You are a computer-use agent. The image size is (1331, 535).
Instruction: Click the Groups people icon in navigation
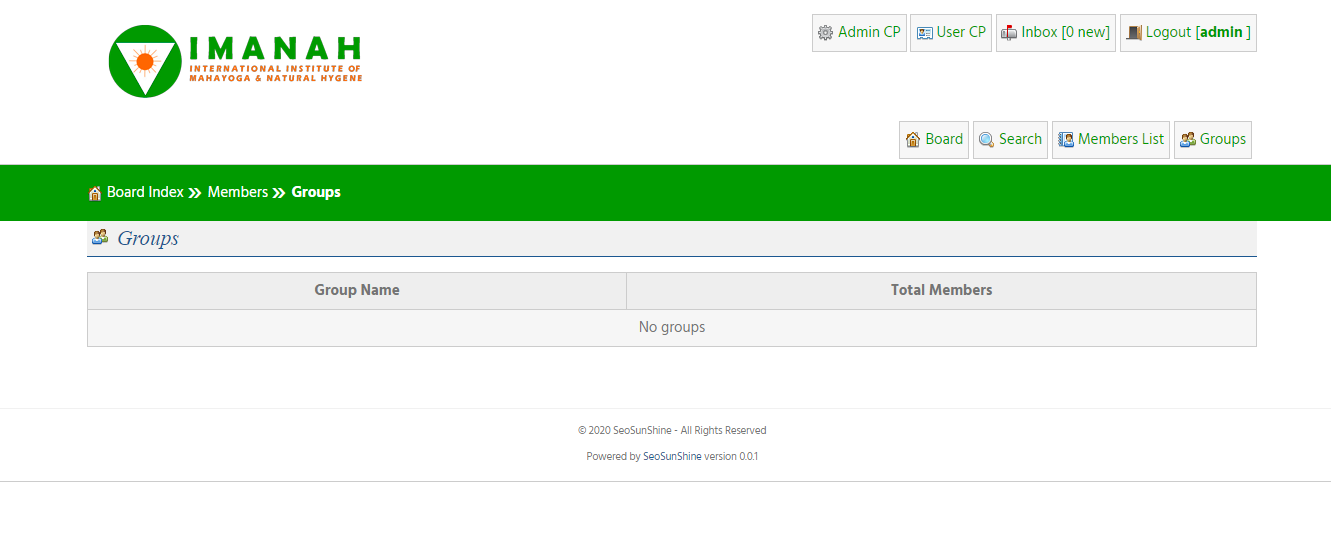[x=1188, y=140]
